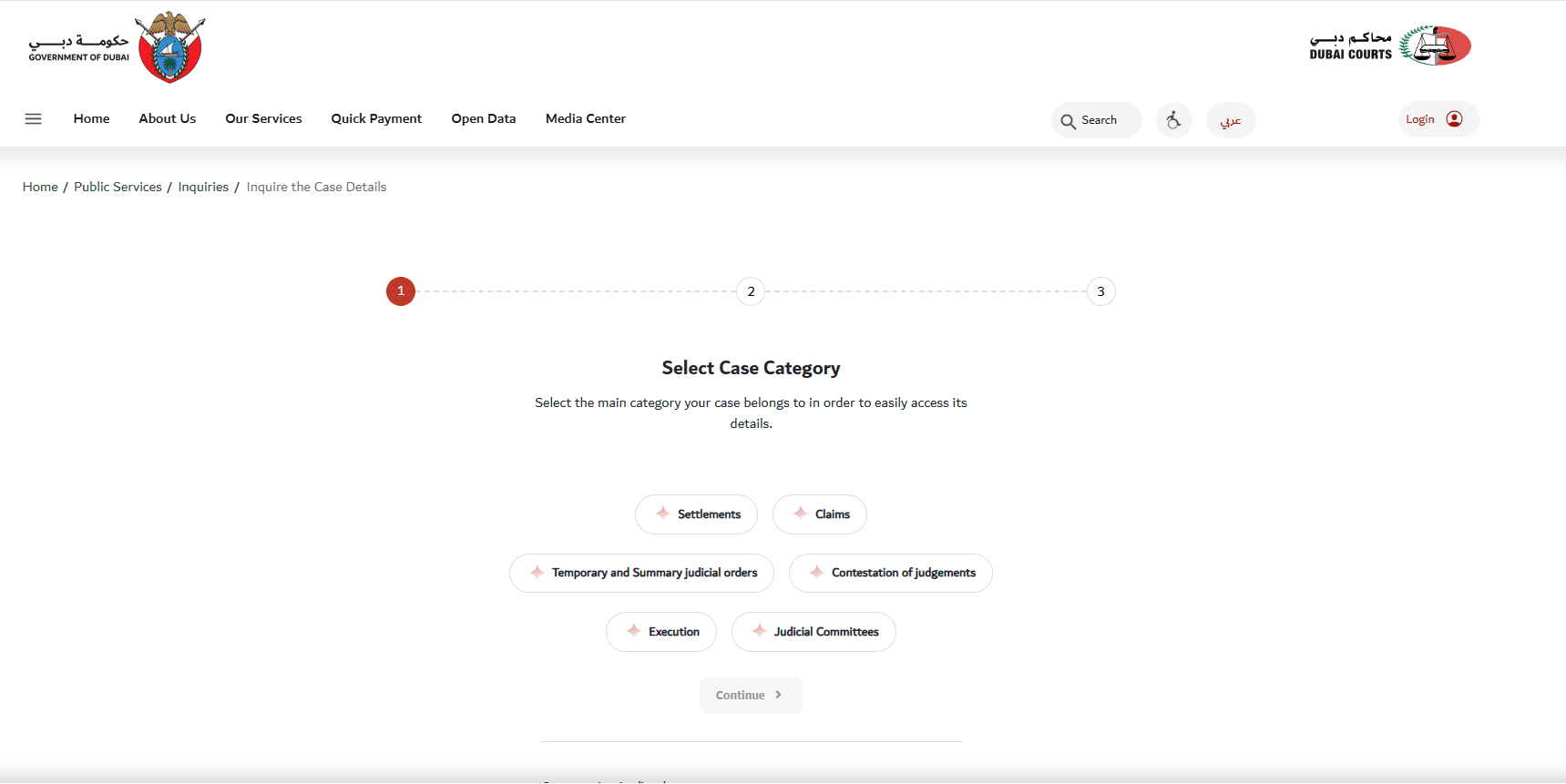
Task: Click the star icon beside Execution
Action: 634,630
